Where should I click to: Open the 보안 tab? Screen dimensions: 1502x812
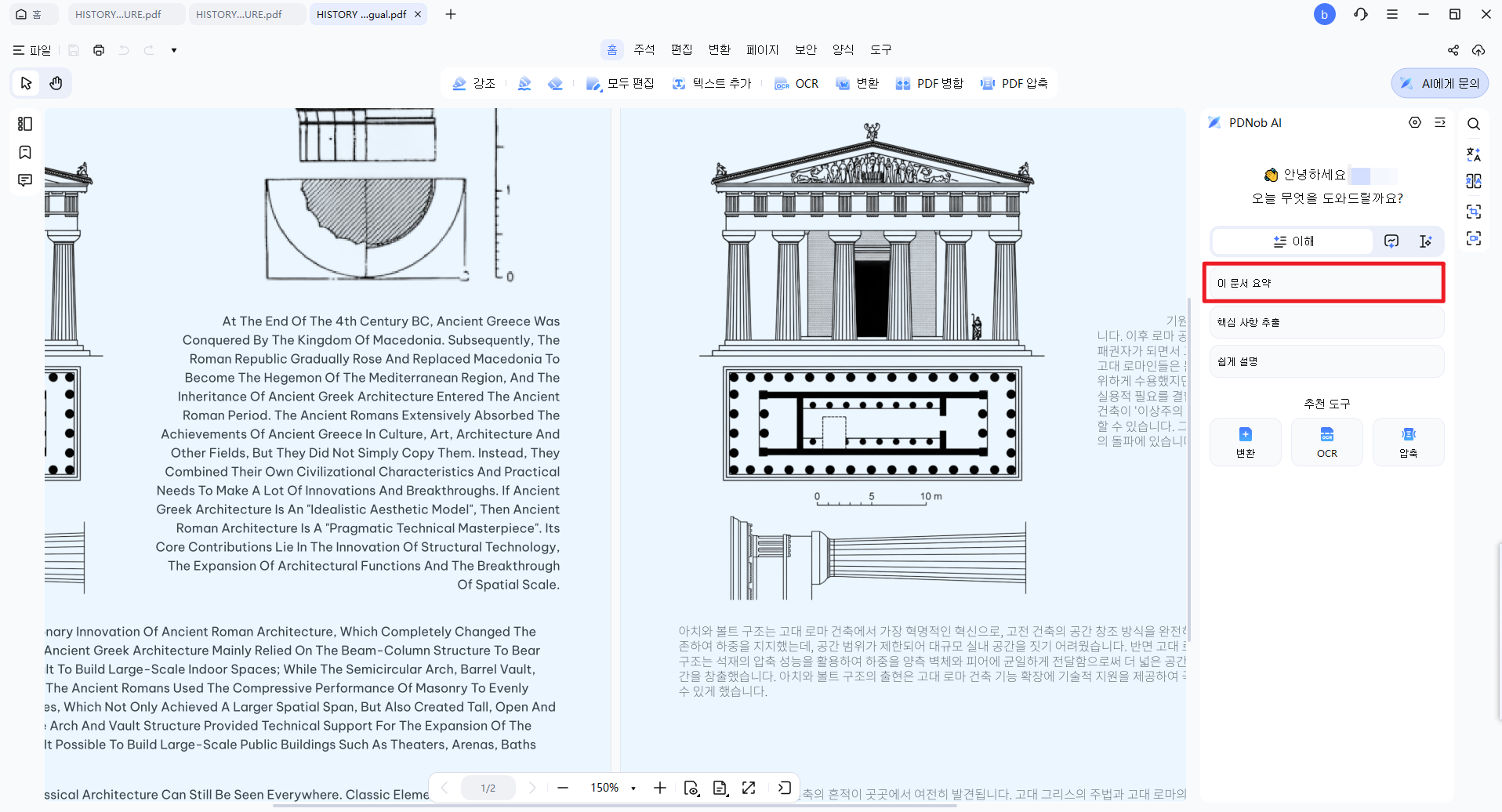point(806,49)
